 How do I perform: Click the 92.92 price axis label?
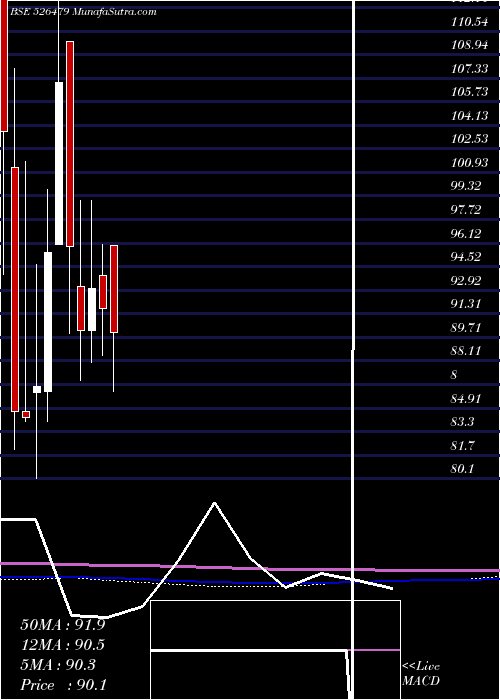click(466, 280)
